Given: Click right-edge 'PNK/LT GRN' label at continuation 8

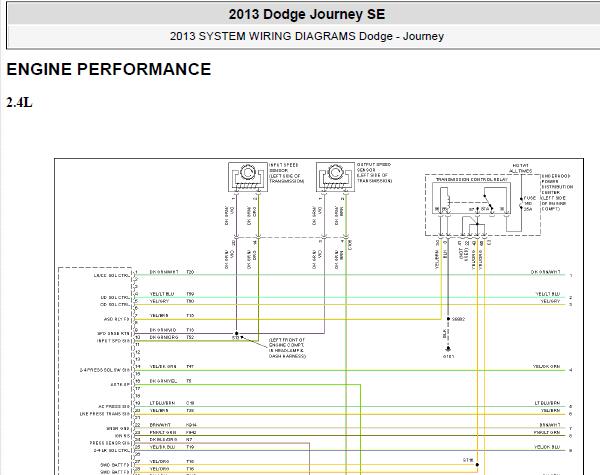Looking at the screenshot, I should click(547, 432).
